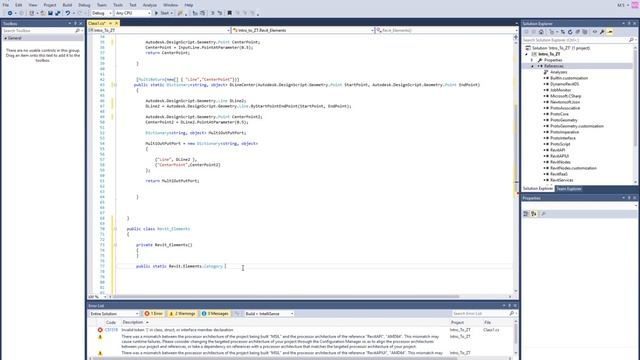Screen dimensions: 640x360
Task: Click the Open File toolbar icon
Action: point(43,13)
